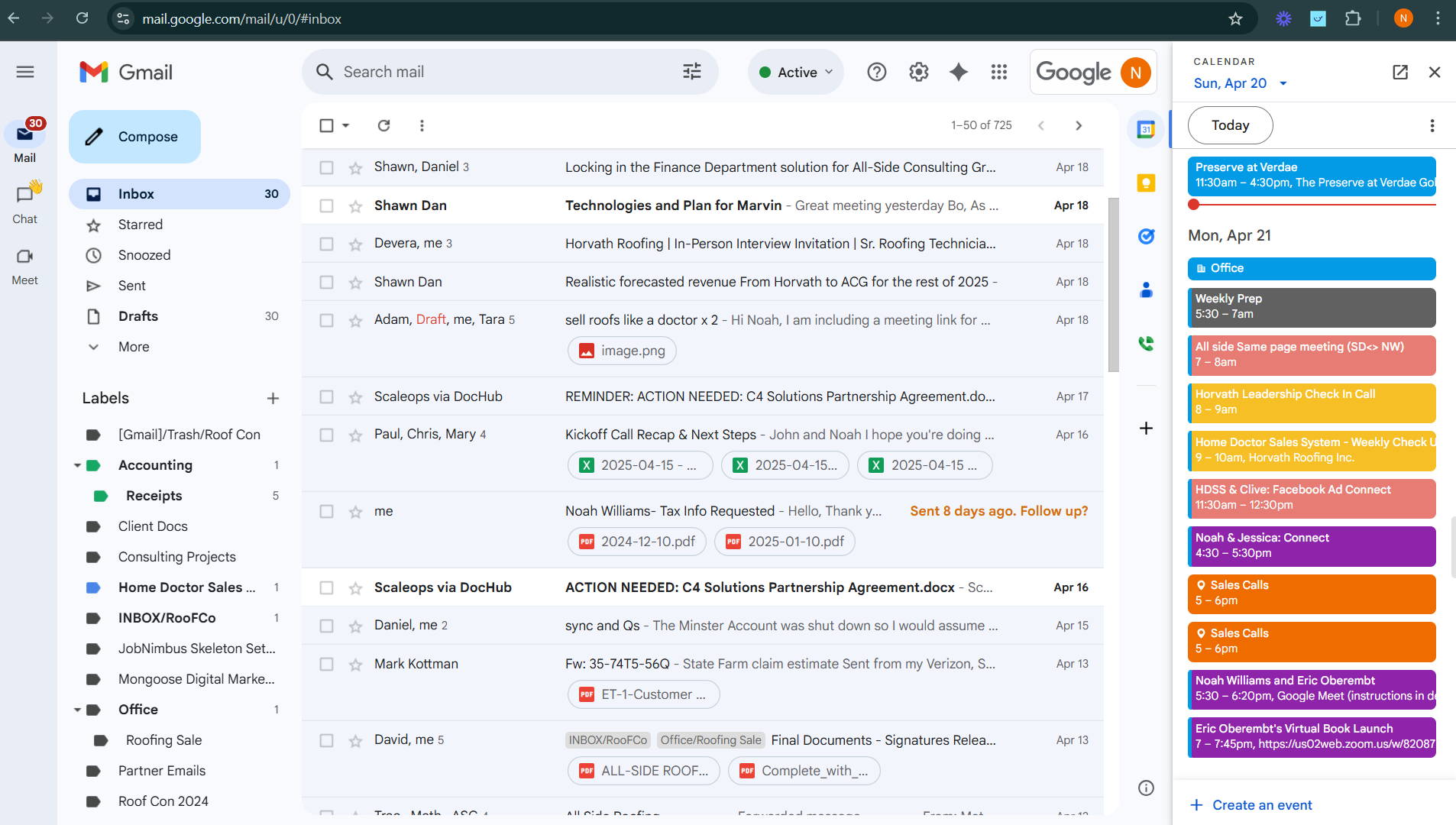Open Gemini sparkle icon in header
The image size is (1456, 825).
coord(958,72)
